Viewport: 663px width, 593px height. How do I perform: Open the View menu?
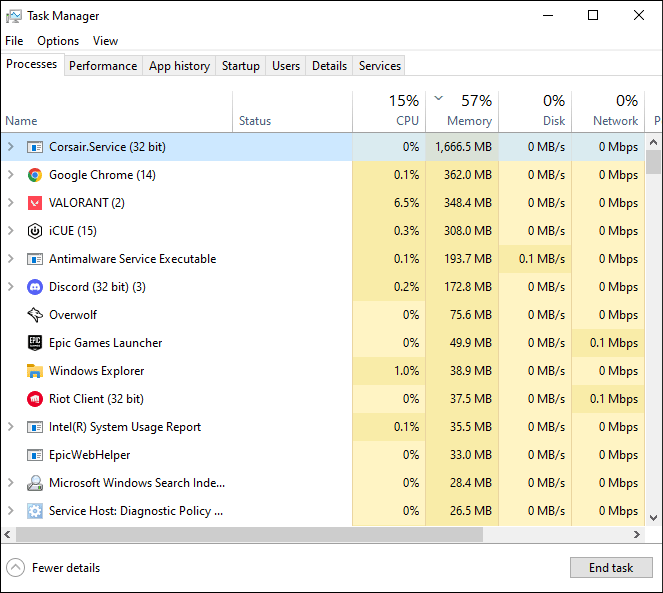(x=105, y=41)
